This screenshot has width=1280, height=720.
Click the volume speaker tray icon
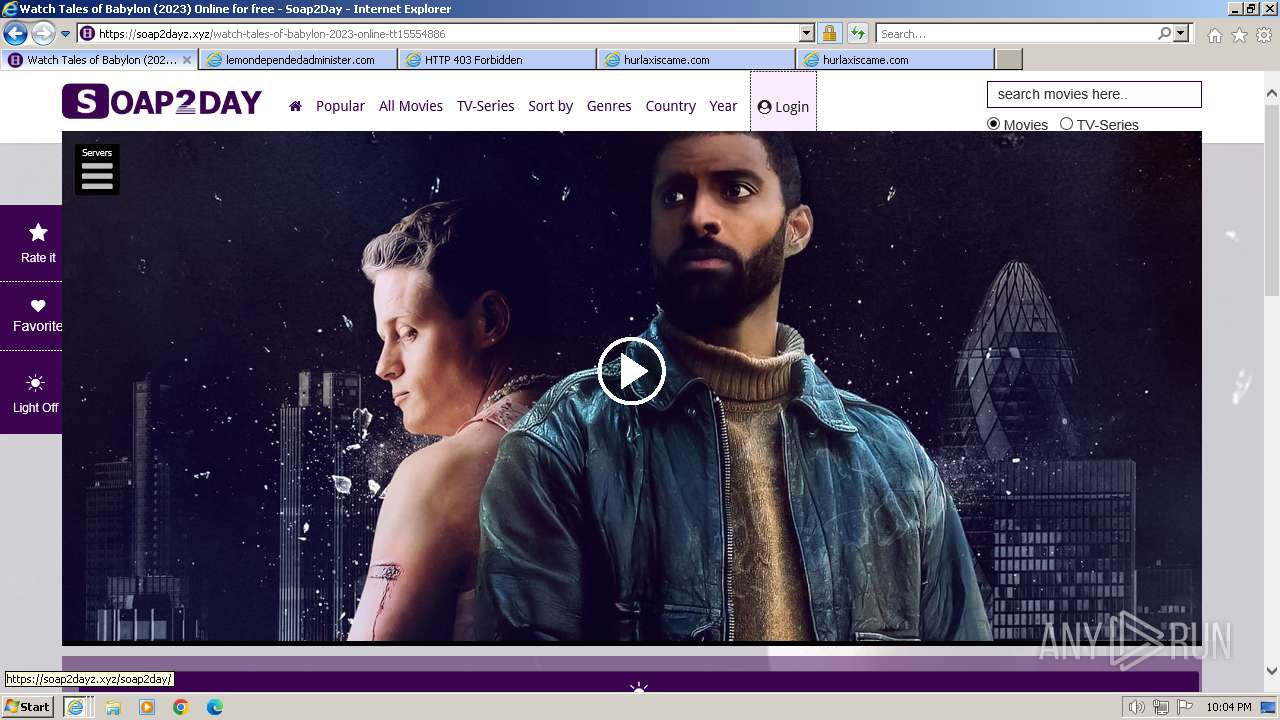coord(1137,707)
